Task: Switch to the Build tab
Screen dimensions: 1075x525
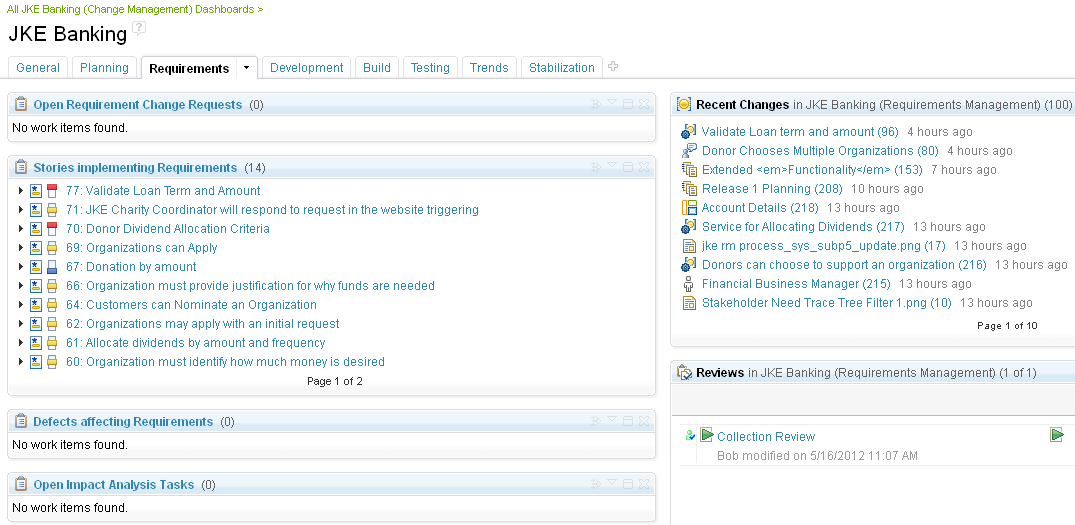Action: [376, 68]
